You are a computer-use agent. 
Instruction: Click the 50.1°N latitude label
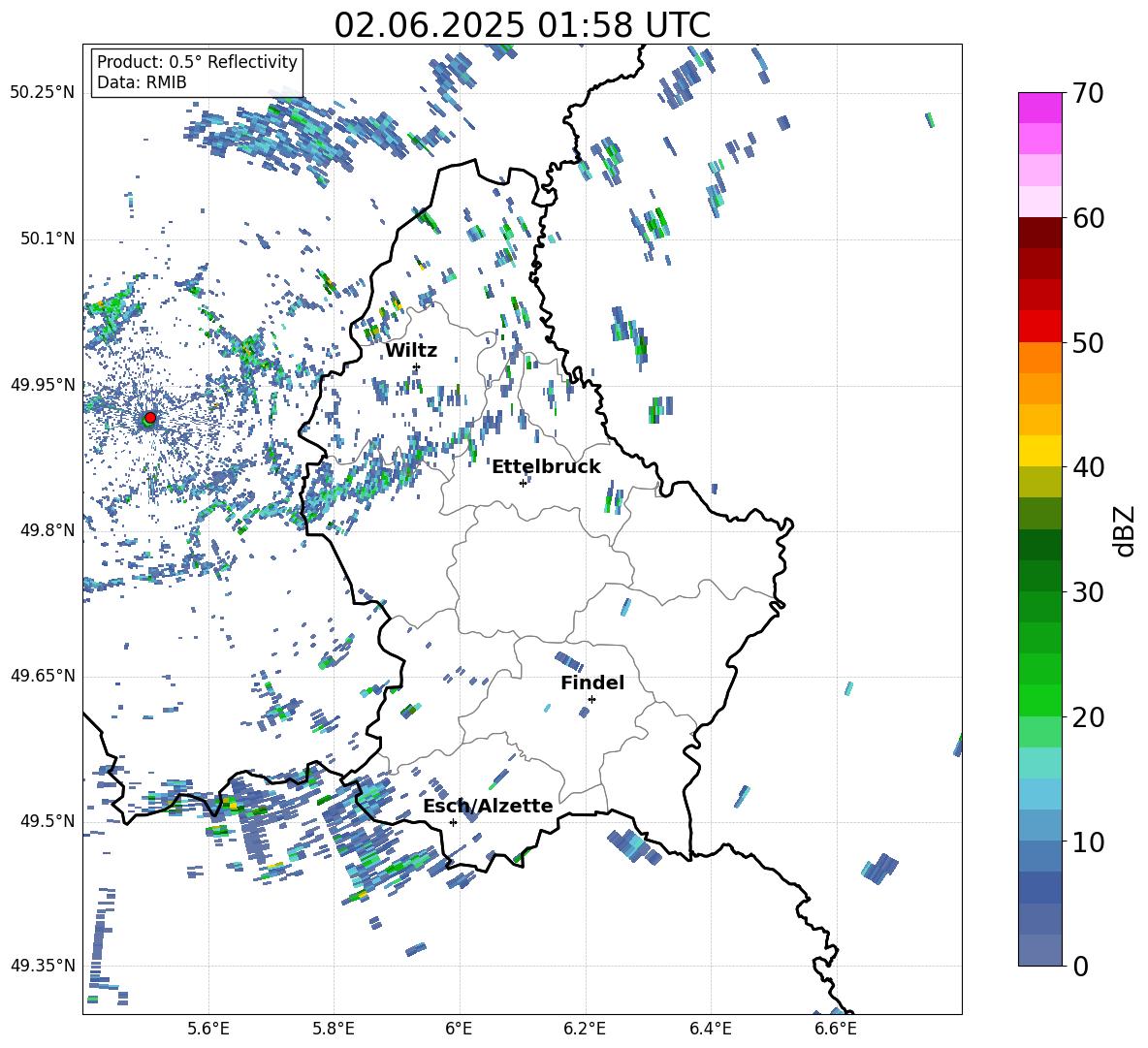click(x=47, y=238)
